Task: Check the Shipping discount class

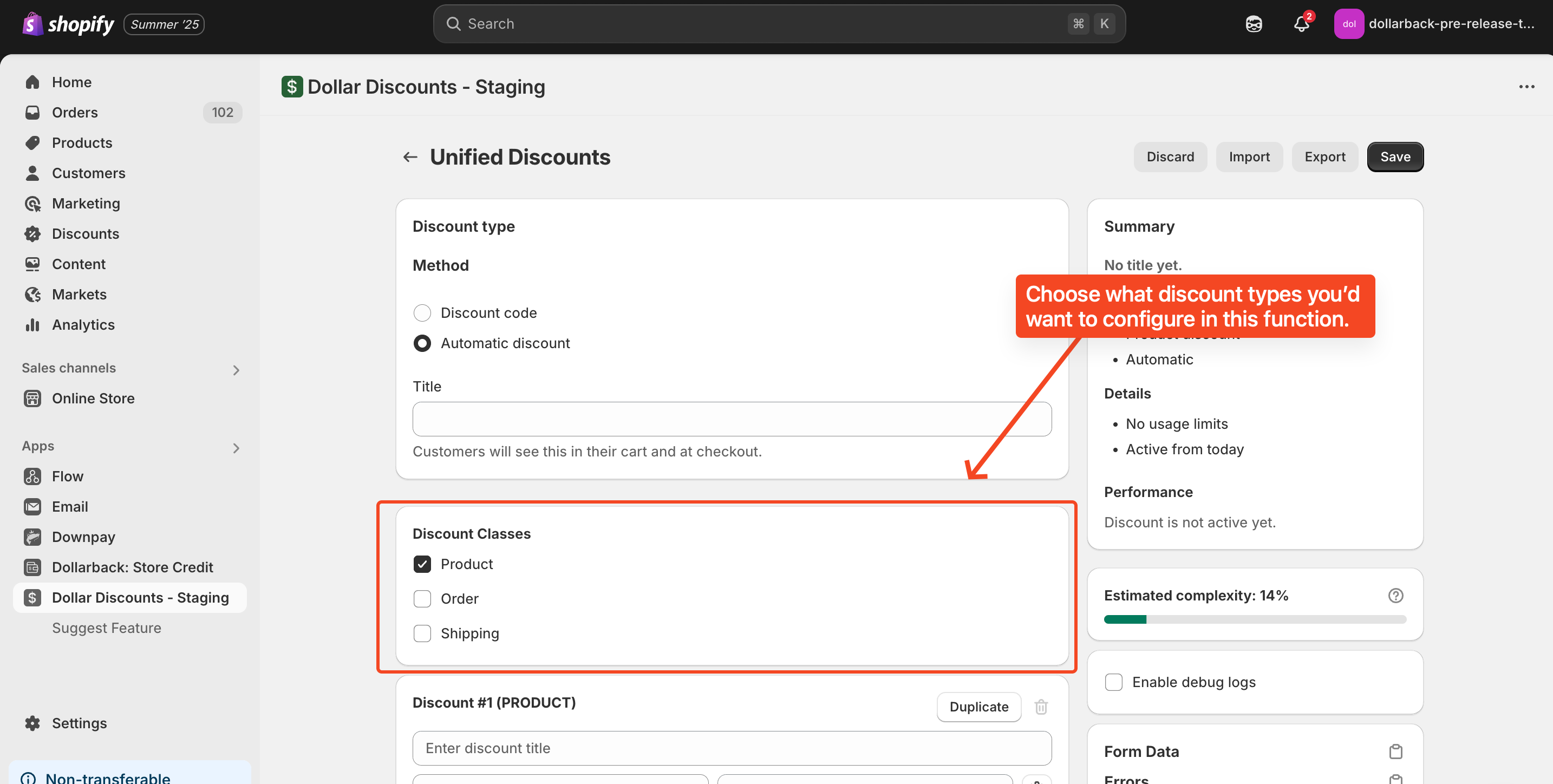Action: (422, 633)
